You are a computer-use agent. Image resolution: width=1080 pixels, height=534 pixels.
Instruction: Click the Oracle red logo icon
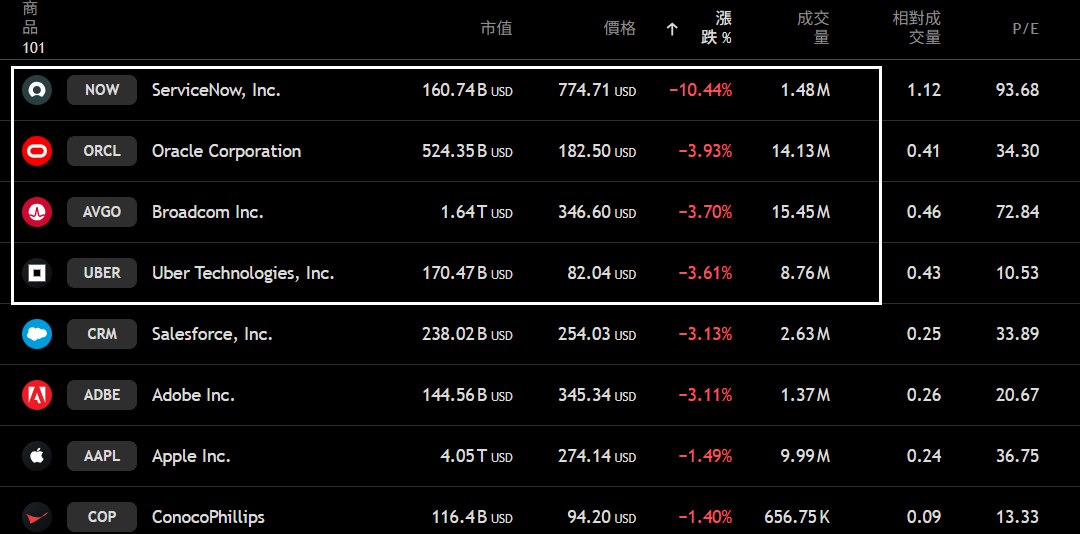[x=37, y=151]
